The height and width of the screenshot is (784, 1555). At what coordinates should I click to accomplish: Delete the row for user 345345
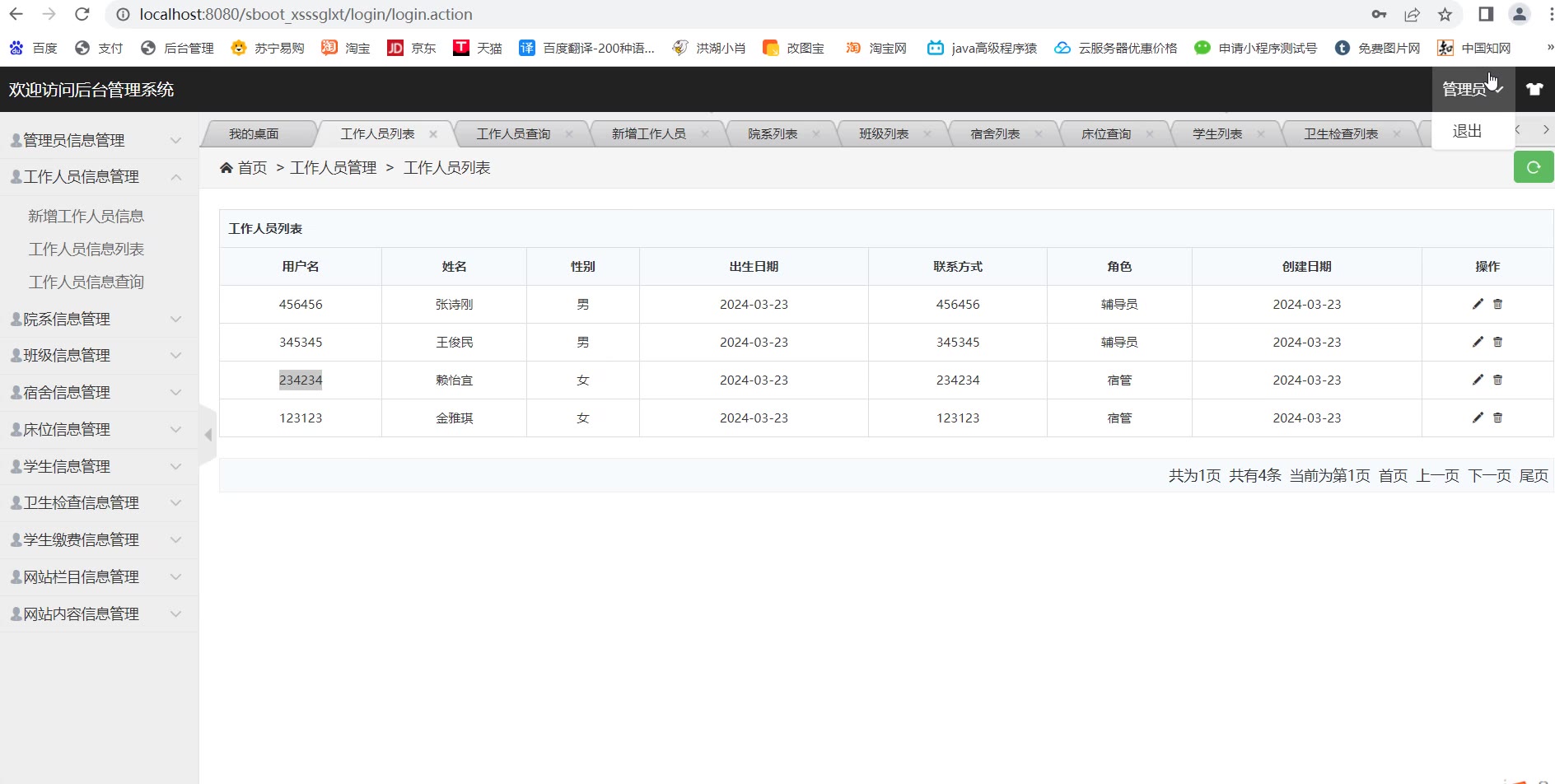point(1498,342)
